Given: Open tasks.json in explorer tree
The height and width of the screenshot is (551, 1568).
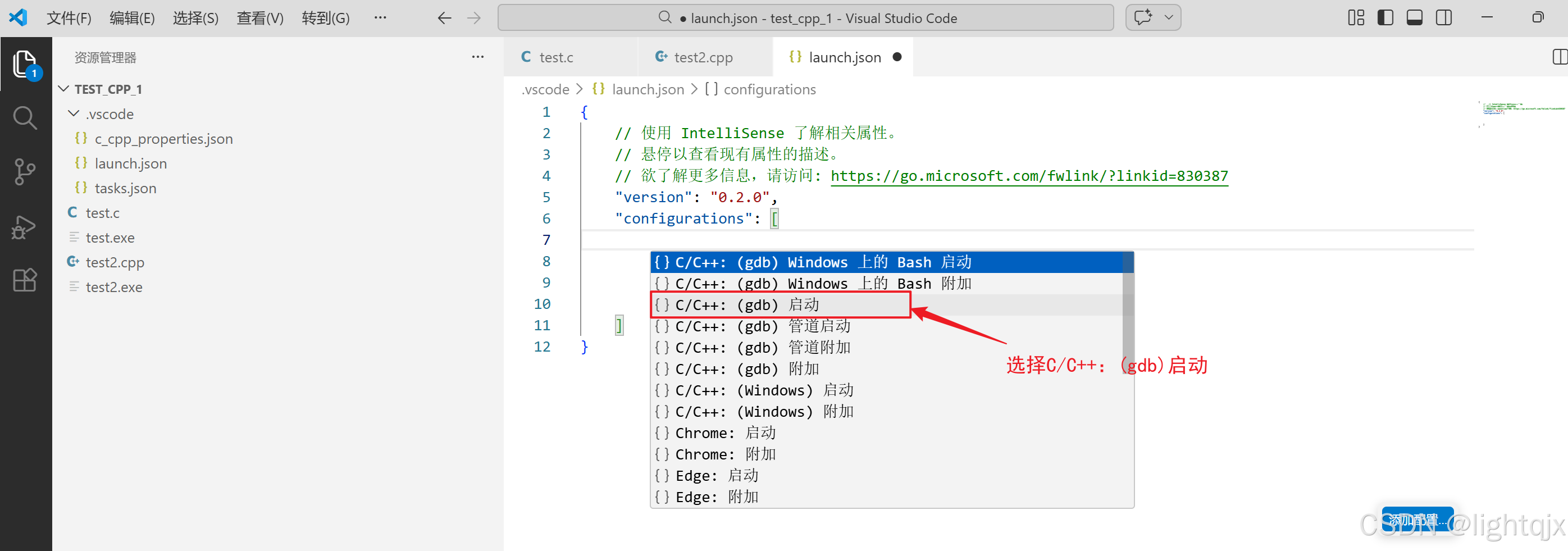Looking at the screenshot, I should pyautogui.click(x=125, y=188).
